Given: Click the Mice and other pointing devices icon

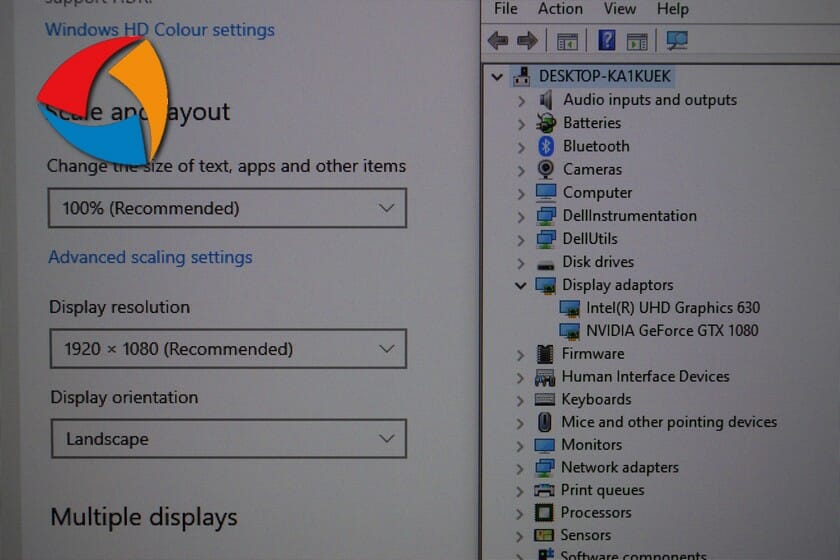Looking at the screenshot, I should pos(544,422).
